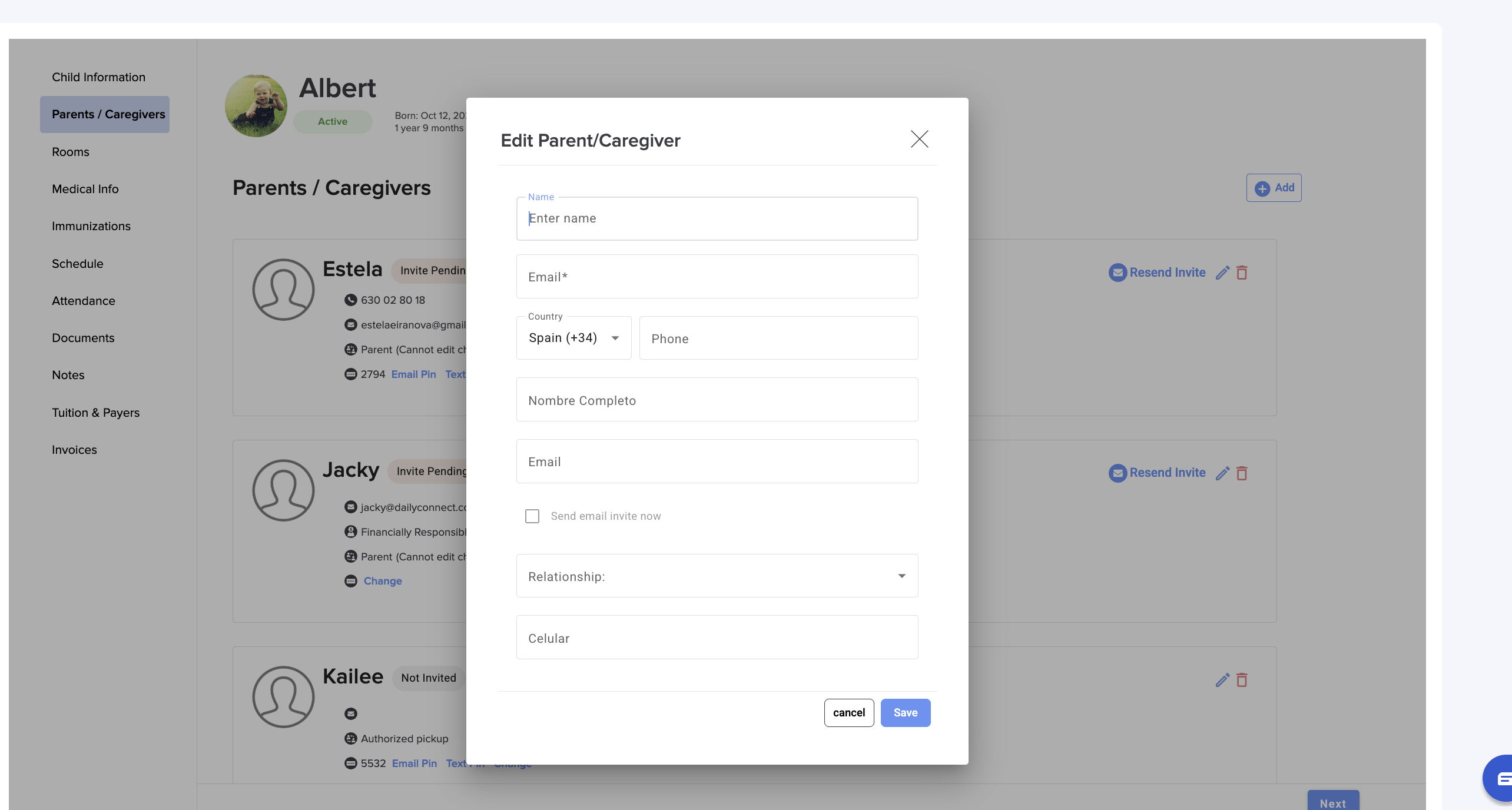The width and height of the screenshot is (1512, 810).
Task: Click the delete trash icon for Jacky
Action: pos(1242,473)
